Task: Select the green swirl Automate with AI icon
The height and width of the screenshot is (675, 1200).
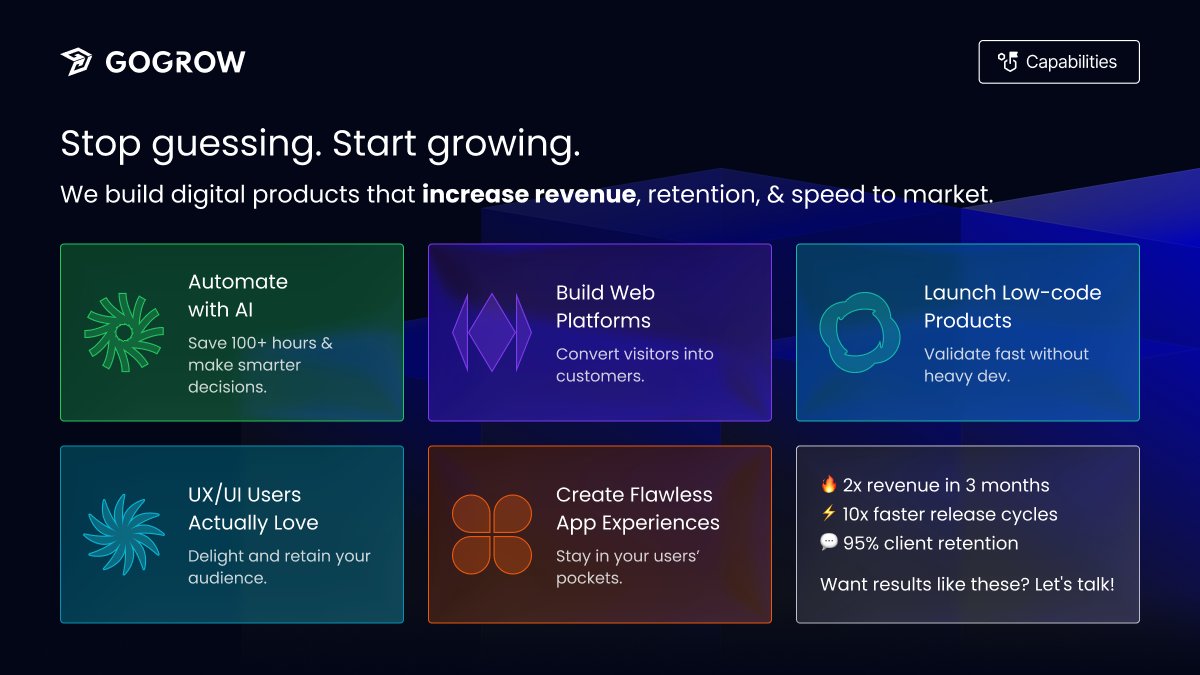Action: (x=123, y=332)
